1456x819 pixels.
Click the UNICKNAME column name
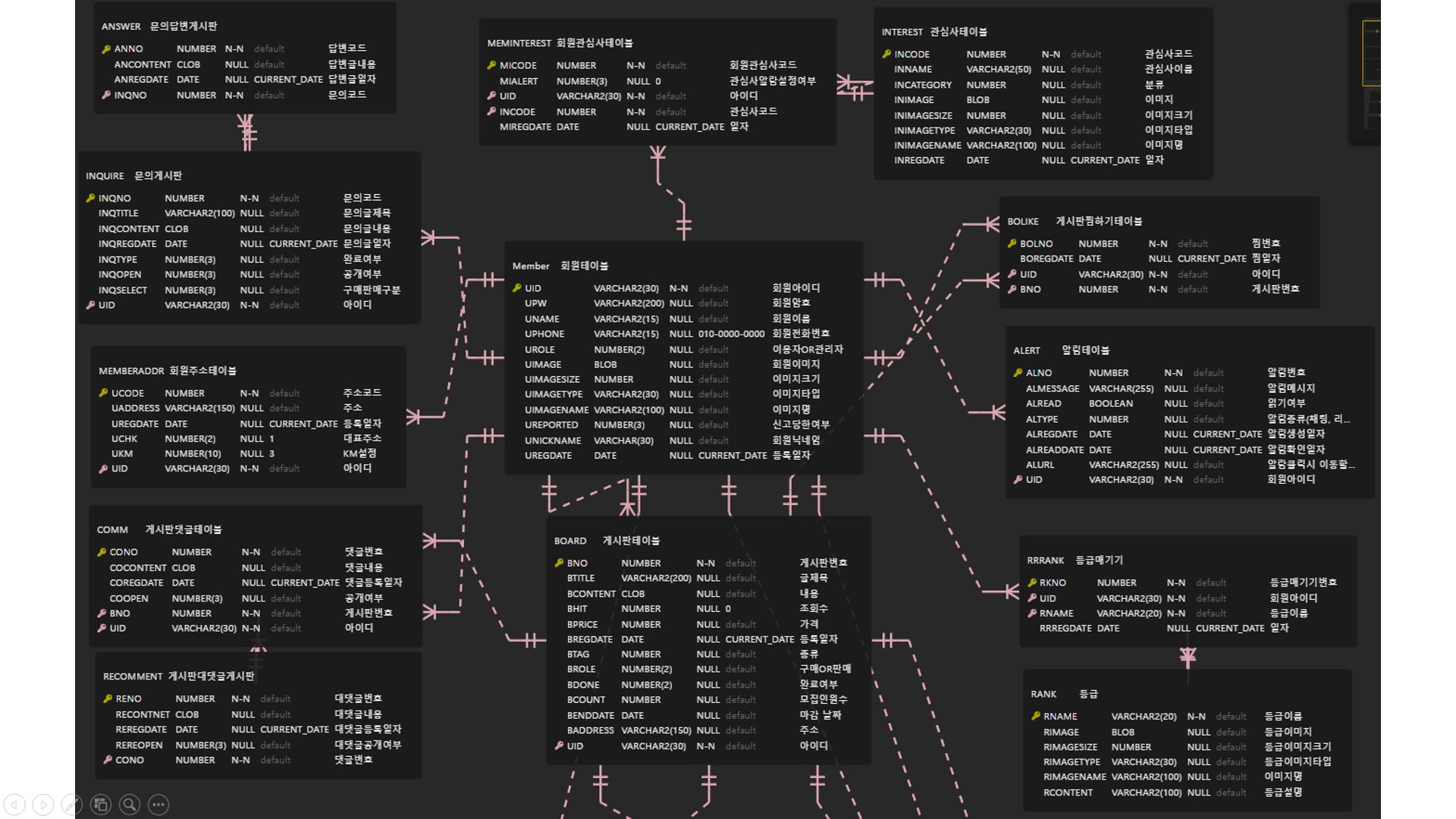[x=553, y=441]
